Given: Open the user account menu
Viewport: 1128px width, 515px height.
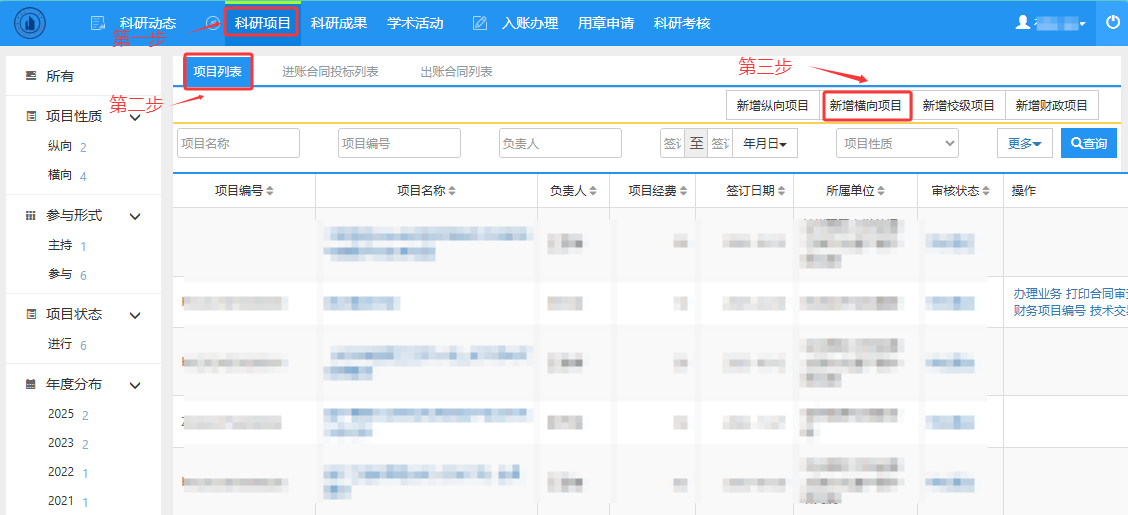Looking at the screenshot, I should tap(1050, 23).
